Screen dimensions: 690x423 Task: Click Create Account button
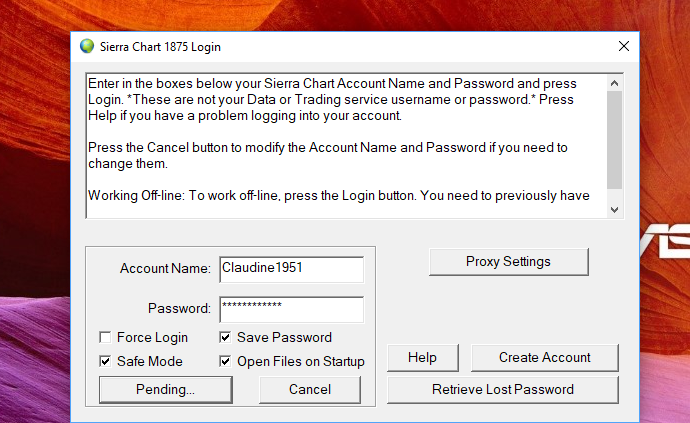point(544,357)
